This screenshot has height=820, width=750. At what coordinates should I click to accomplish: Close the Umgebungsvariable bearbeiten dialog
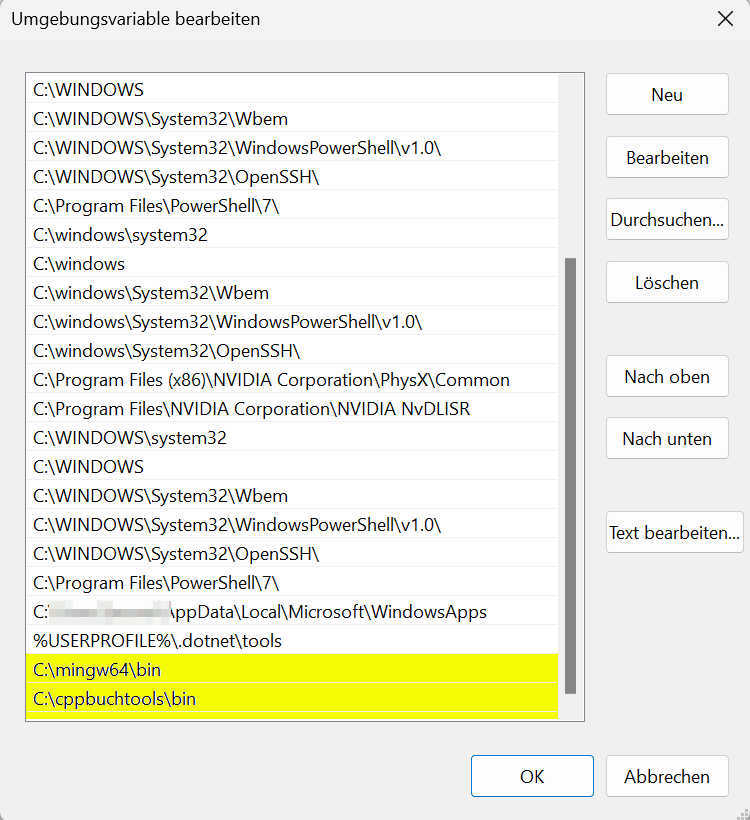pyautogui.click(x=725, y=18)
